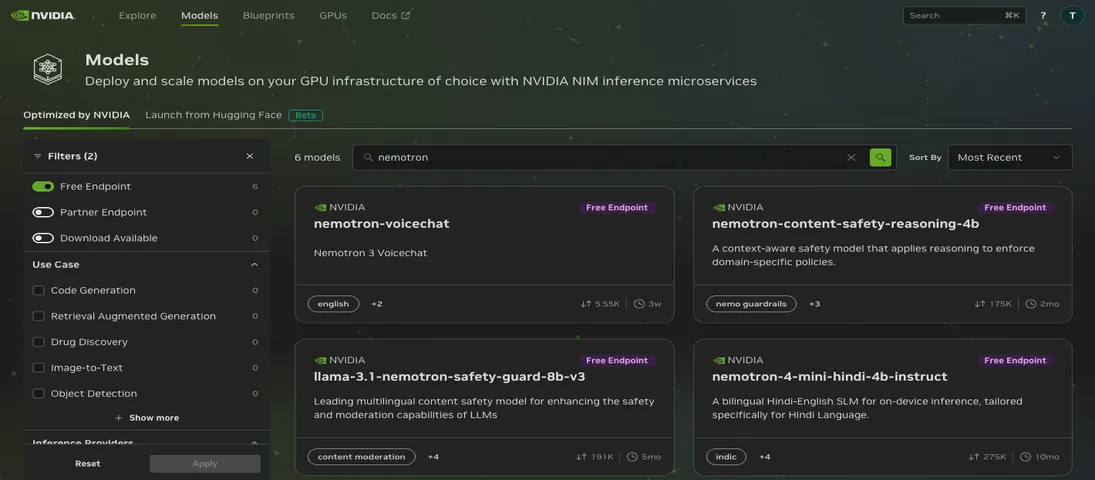Click NVIDIA logo on nemotron-4-mini-hindi-4b-instruct card
The height and width of the screenshot is (480, 1095).
coord(719,361)
